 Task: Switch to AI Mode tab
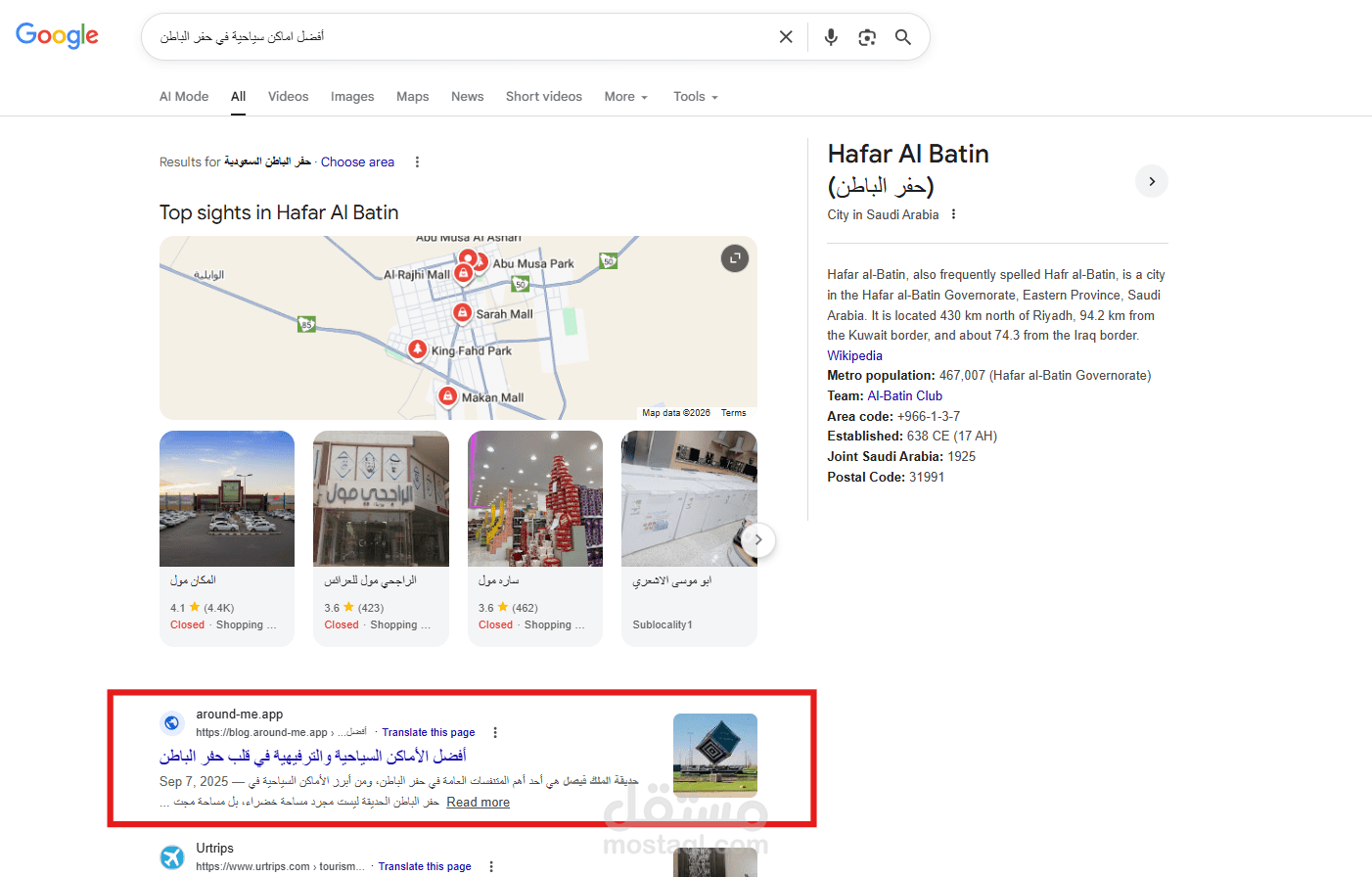184,97
